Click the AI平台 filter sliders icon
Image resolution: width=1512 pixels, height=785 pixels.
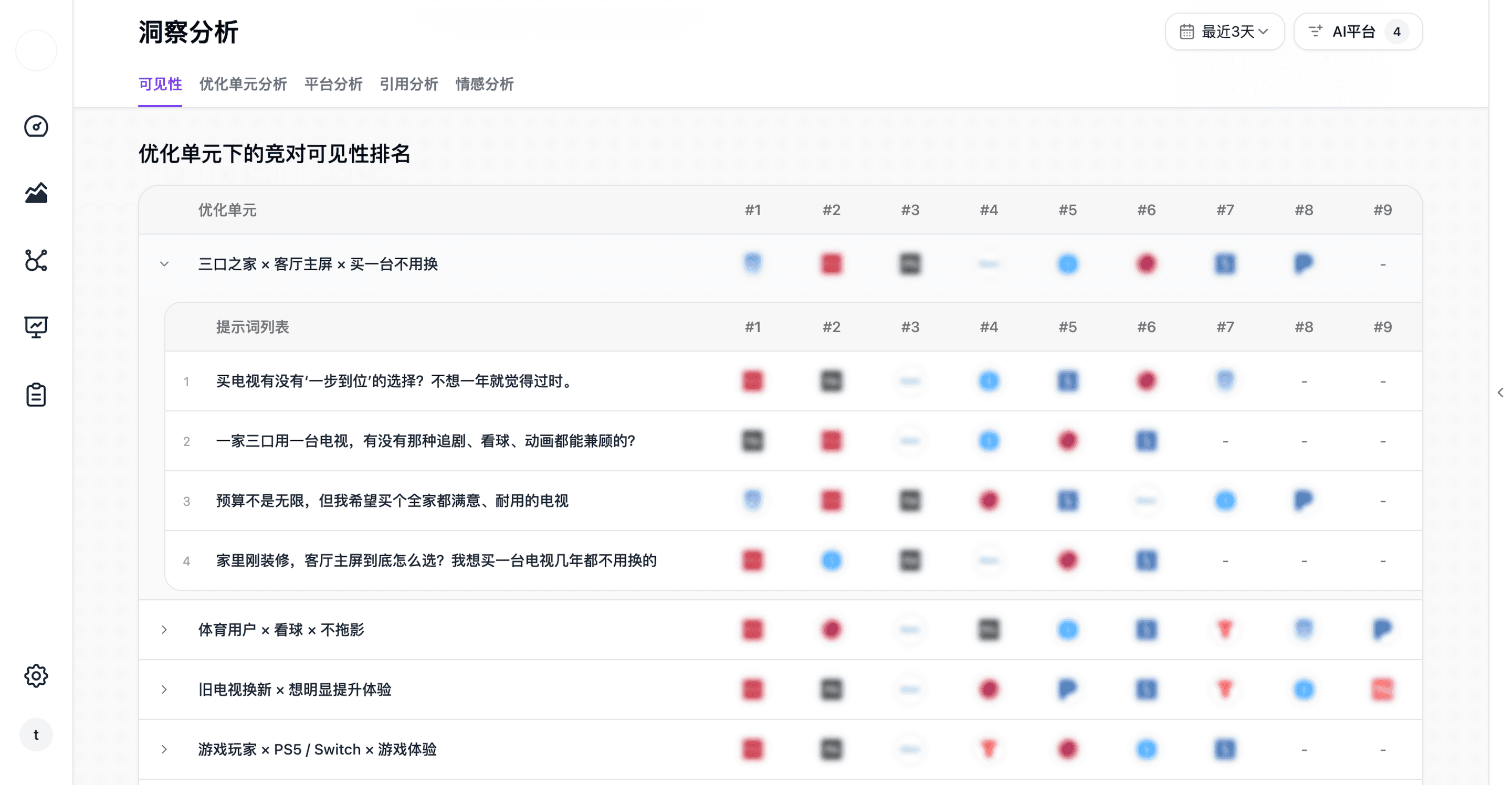click(1315, 31)
